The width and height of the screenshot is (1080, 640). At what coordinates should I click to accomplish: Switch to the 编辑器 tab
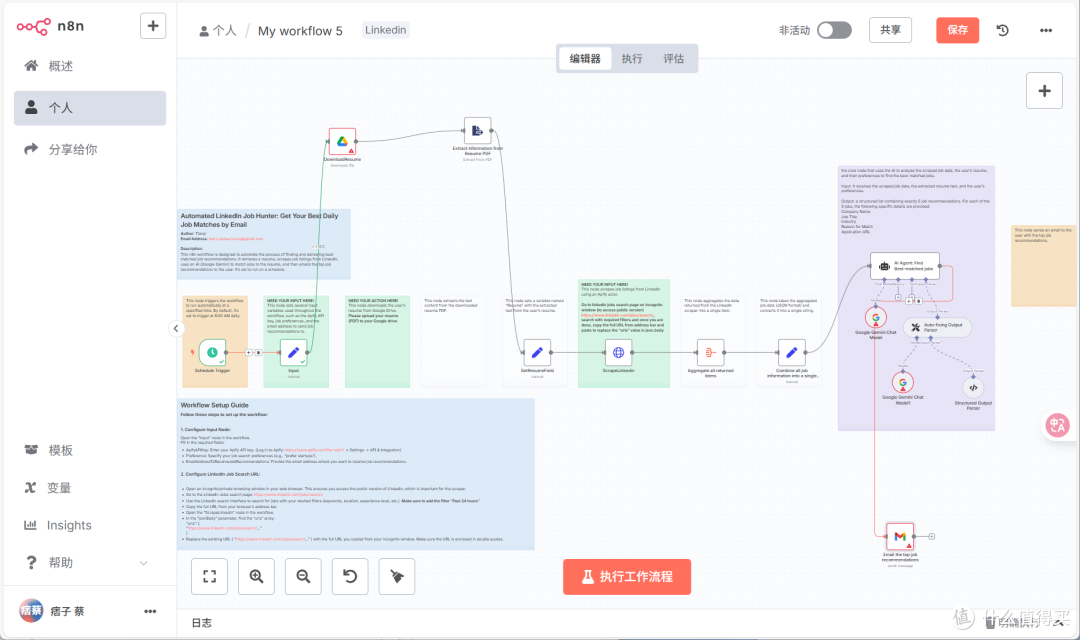pyautogui.click(x=585, y=59)
